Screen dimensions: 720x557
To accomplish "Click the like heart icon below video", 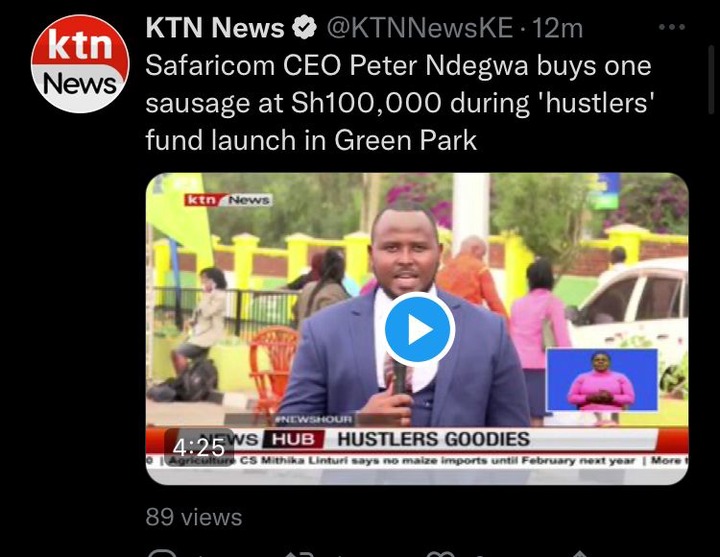I will point(440,553).
